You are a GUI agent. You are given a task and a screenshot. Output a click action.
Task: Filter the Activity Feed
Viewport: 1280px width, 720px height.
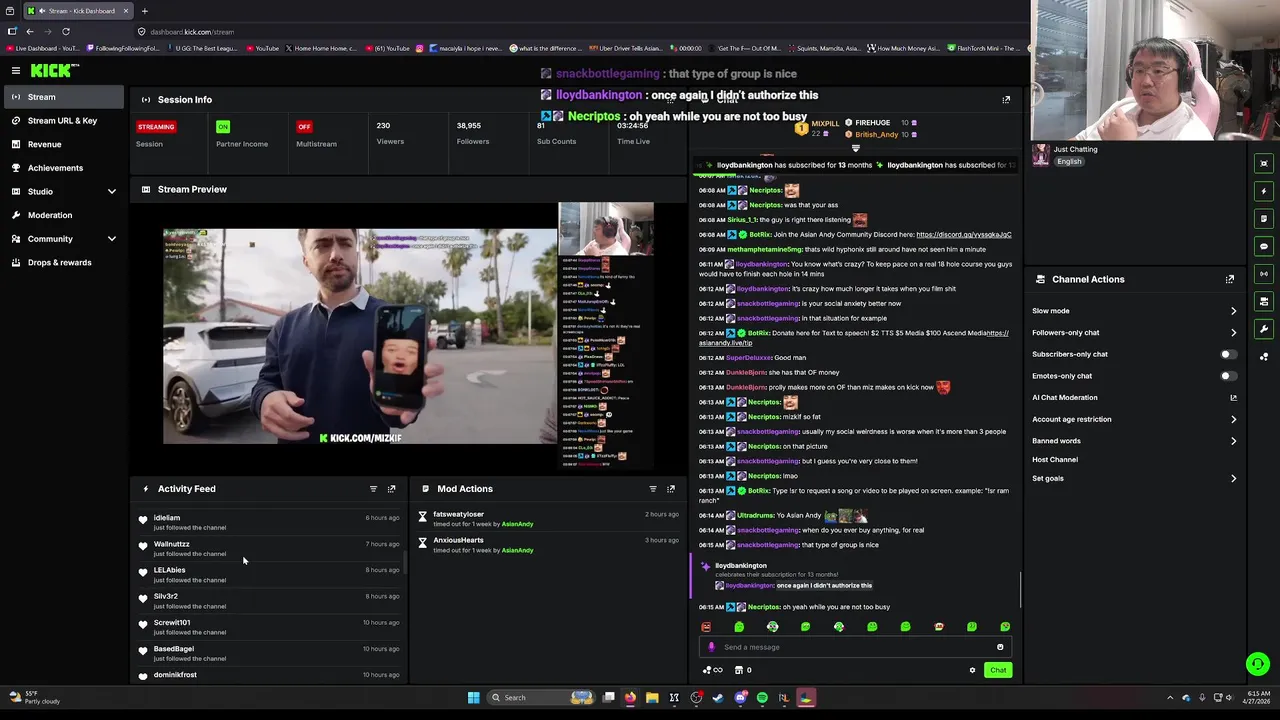click(373, 489)
